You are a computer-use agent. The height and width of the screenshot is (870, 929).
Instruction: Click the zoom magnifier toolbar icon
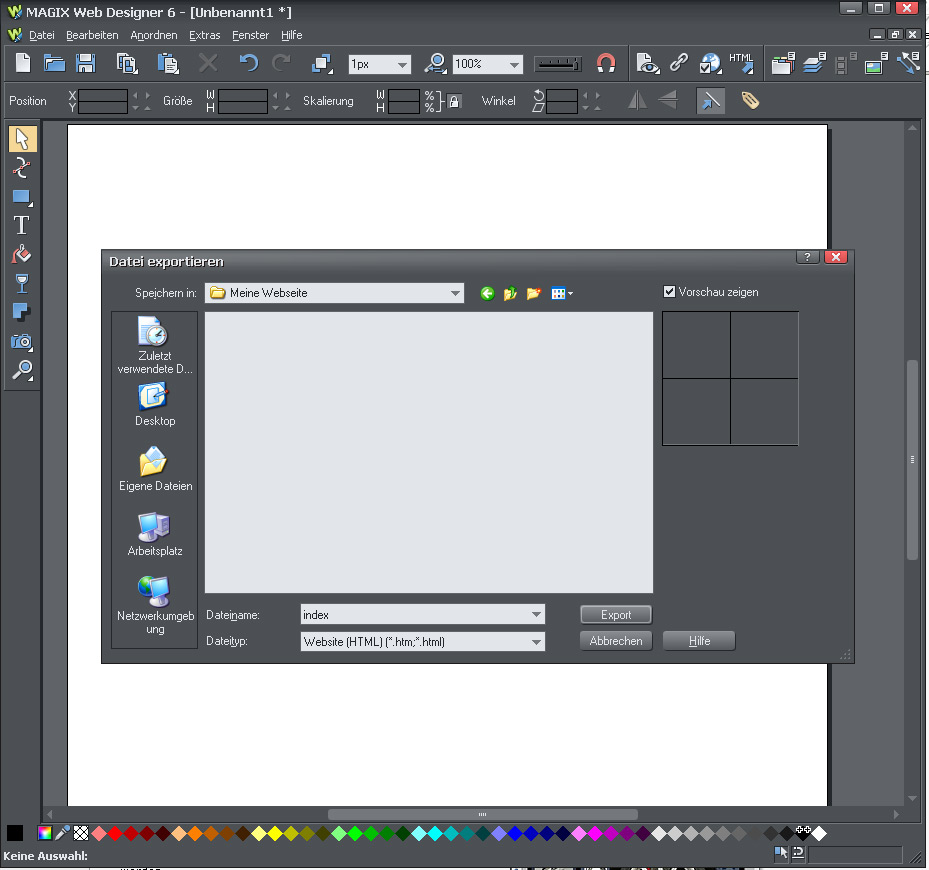tap(435, 63)
